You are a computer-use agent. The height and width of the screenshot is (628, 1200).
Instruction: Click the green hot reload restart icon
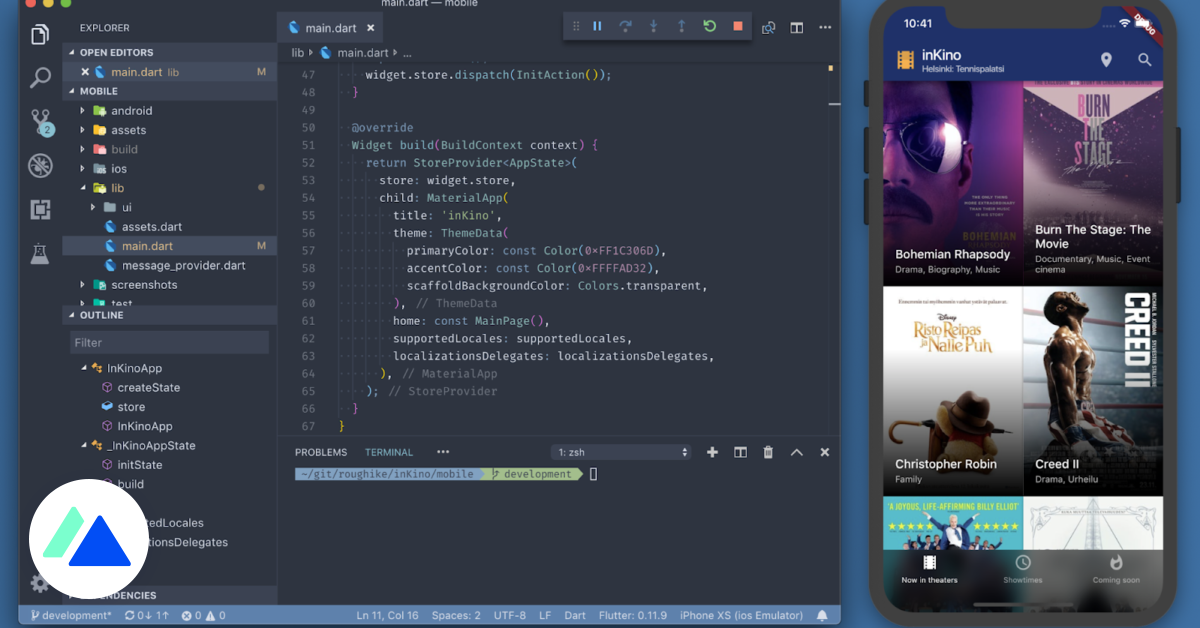(x=709, y=27)
